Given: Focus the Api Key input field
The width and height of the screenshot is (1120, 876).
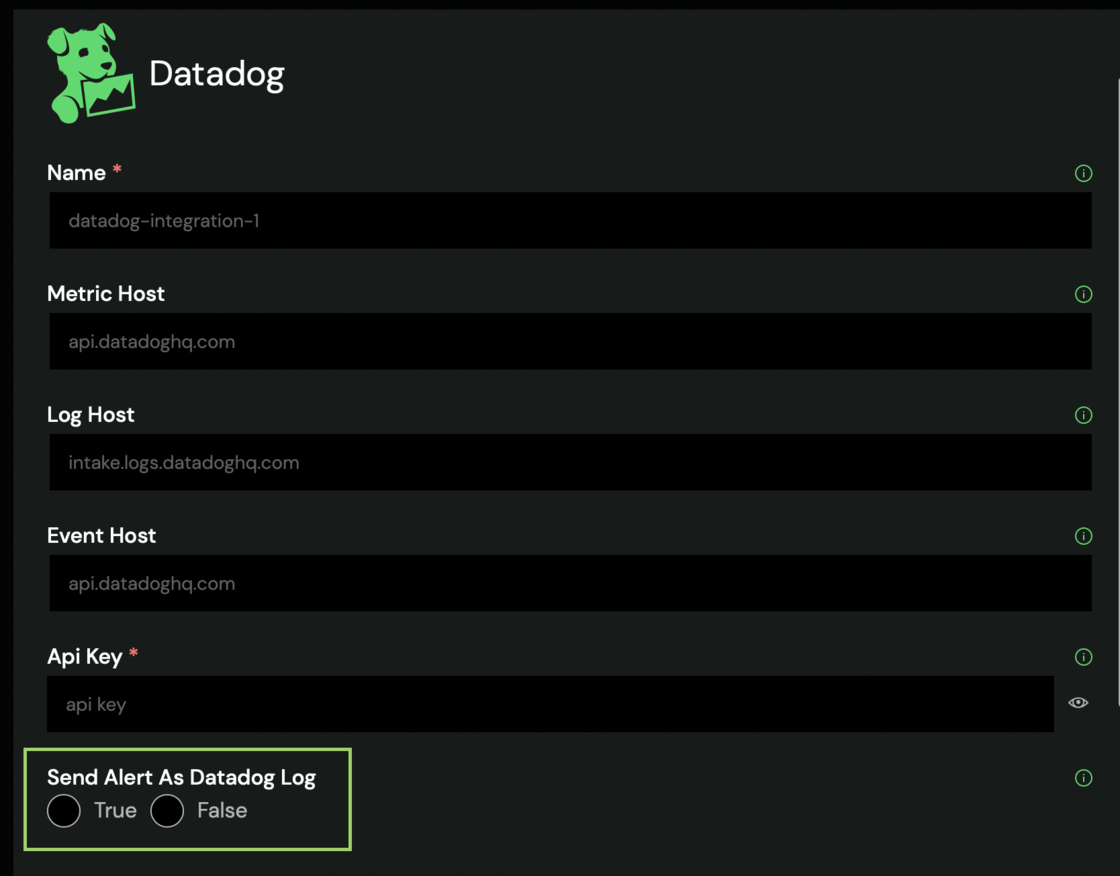Looking at the screenshot, I should [550, 704].
